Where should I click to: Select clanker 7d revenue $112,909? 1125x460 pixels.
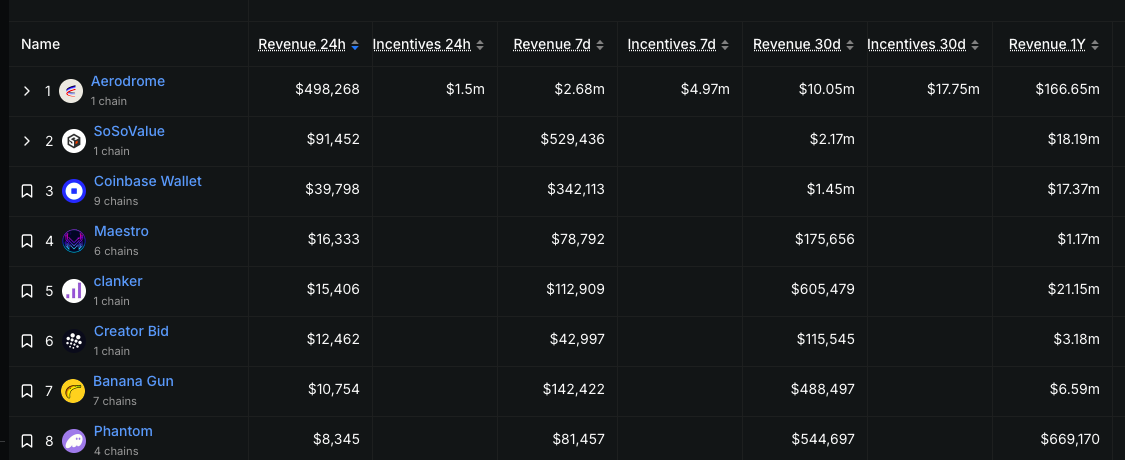point(575,289)
